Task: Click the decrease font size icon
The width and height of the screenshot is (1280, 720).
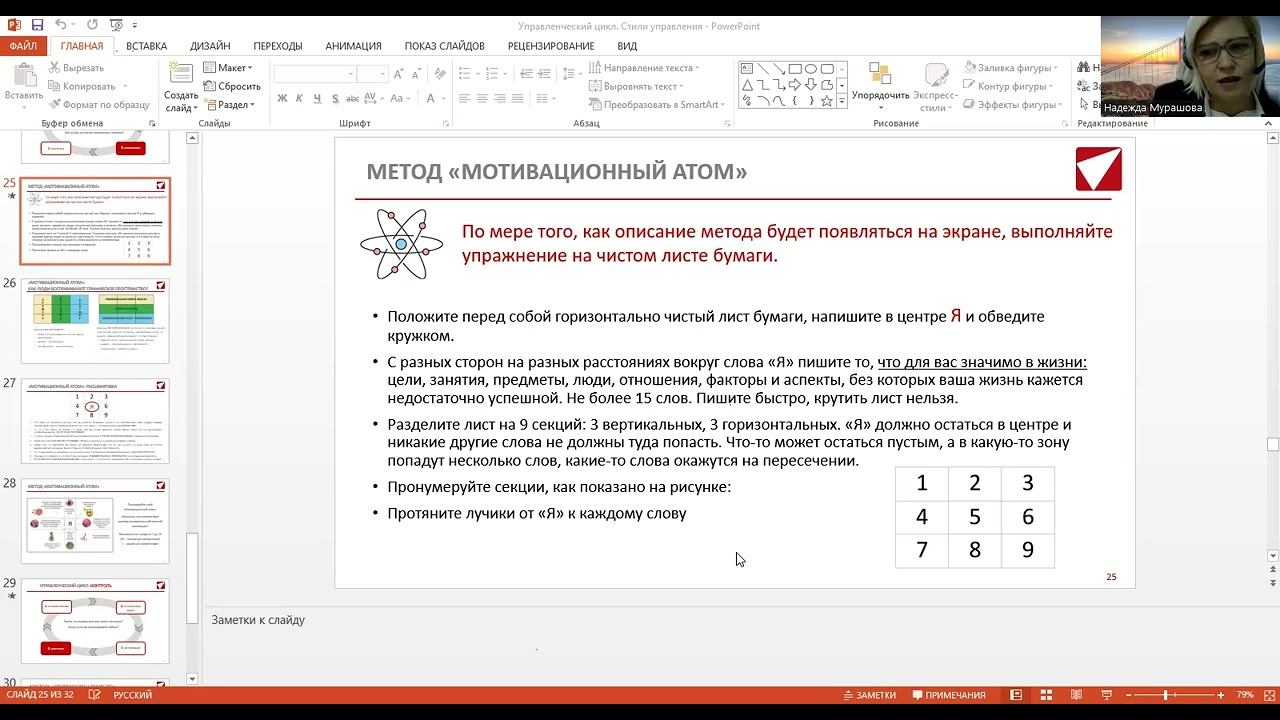Action: (x=416, y=74)
